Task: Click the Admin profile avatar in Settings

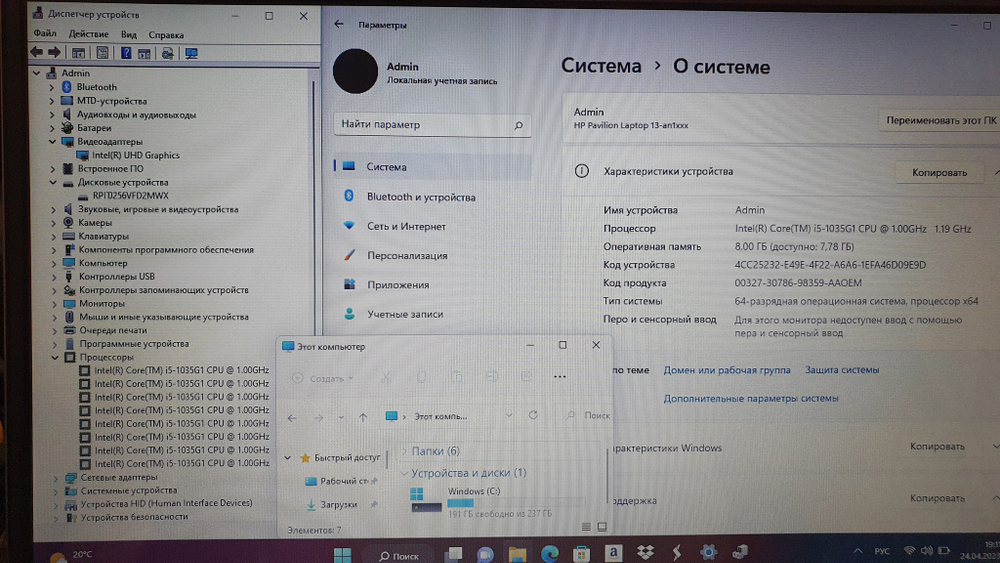Action: coord(355,71)
